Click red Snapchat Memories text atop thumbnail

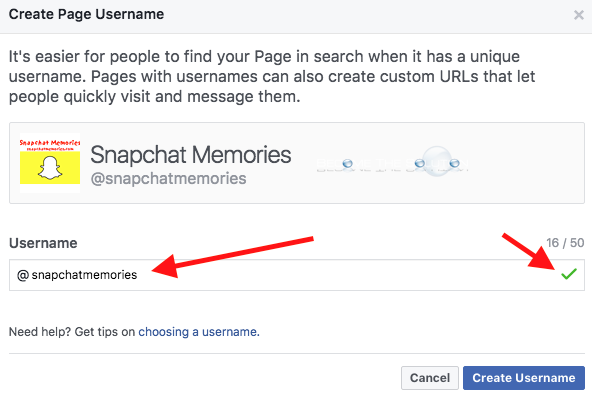tap(50, 143)
